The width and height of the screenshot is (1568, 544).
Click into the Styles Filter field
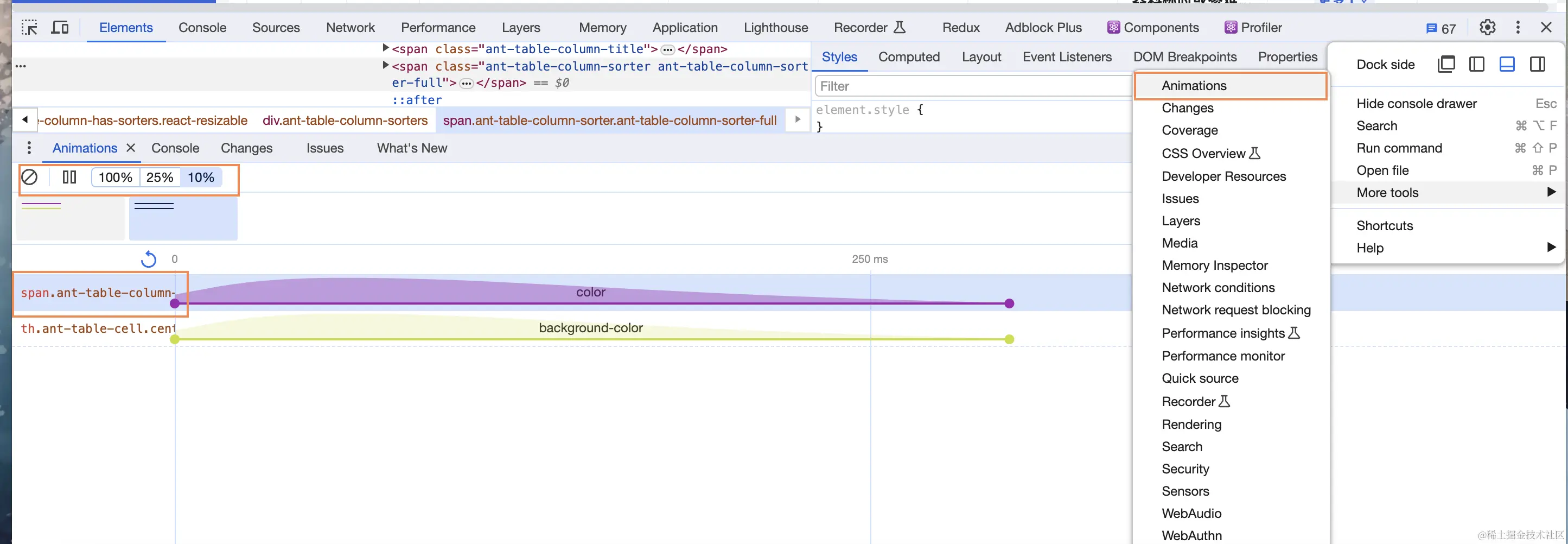click(x=973, y=86)
